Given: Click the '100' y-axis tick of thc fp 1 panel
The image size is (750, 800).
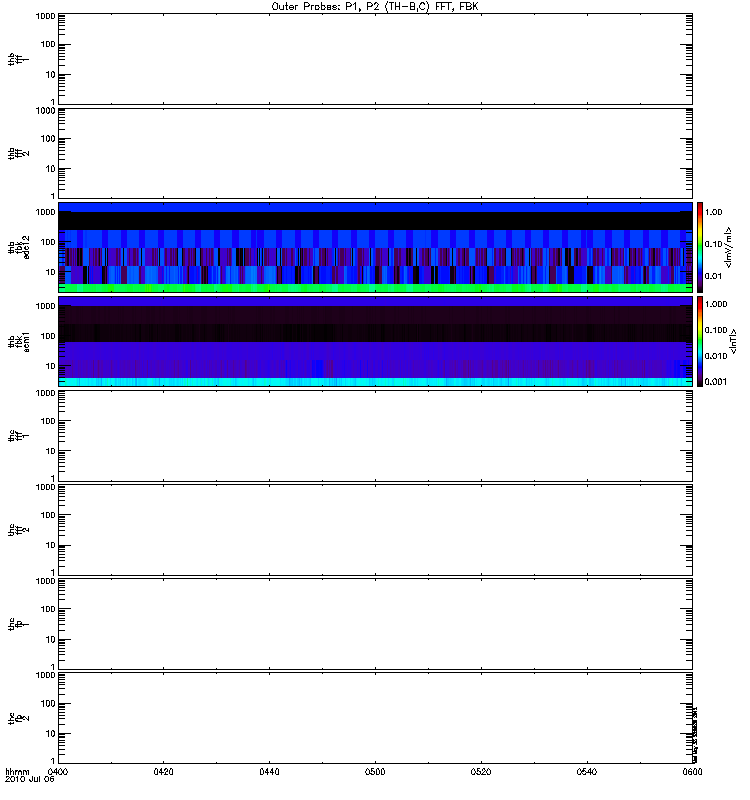Looking at the screenshot, I should click(48, 609).
